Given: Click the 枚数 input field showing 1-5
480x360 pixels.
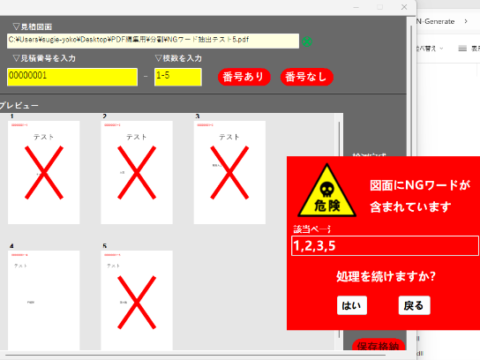Looking at the screenshot, I should click(178, 77).
